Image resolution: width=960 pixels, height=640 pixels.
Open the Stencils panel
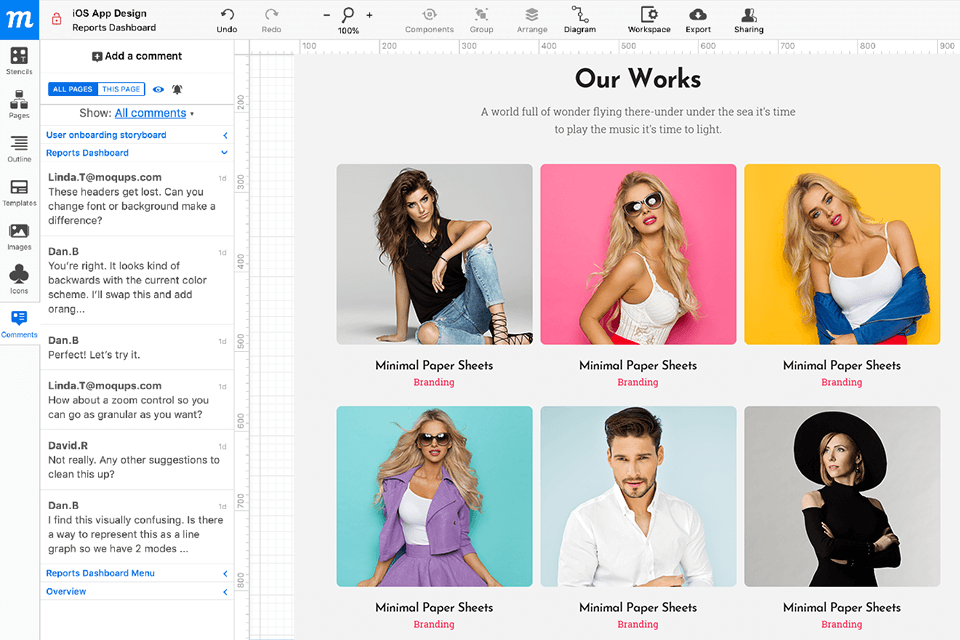click(19, 61)
